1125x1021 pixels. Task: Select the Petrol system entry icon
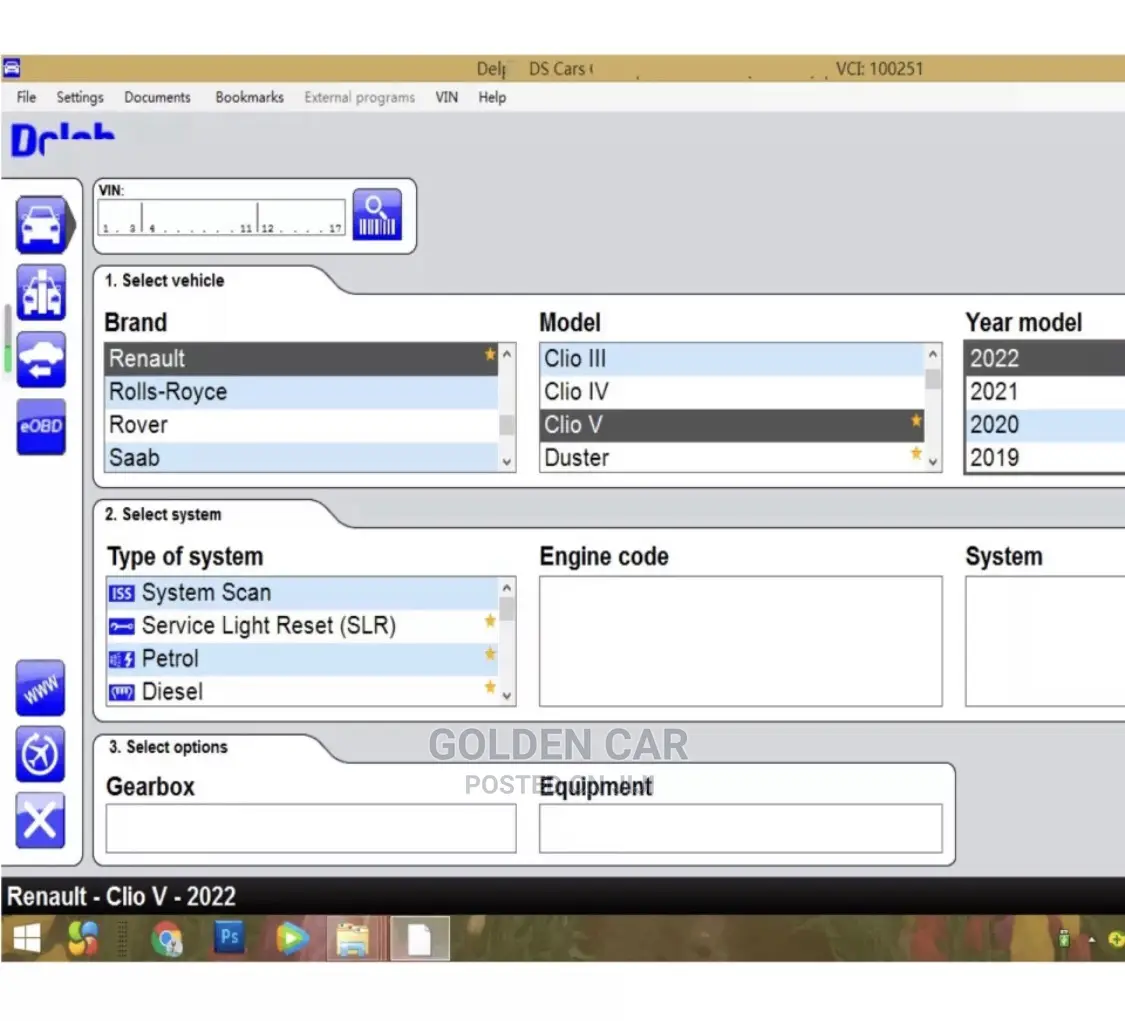click(124, 658)
